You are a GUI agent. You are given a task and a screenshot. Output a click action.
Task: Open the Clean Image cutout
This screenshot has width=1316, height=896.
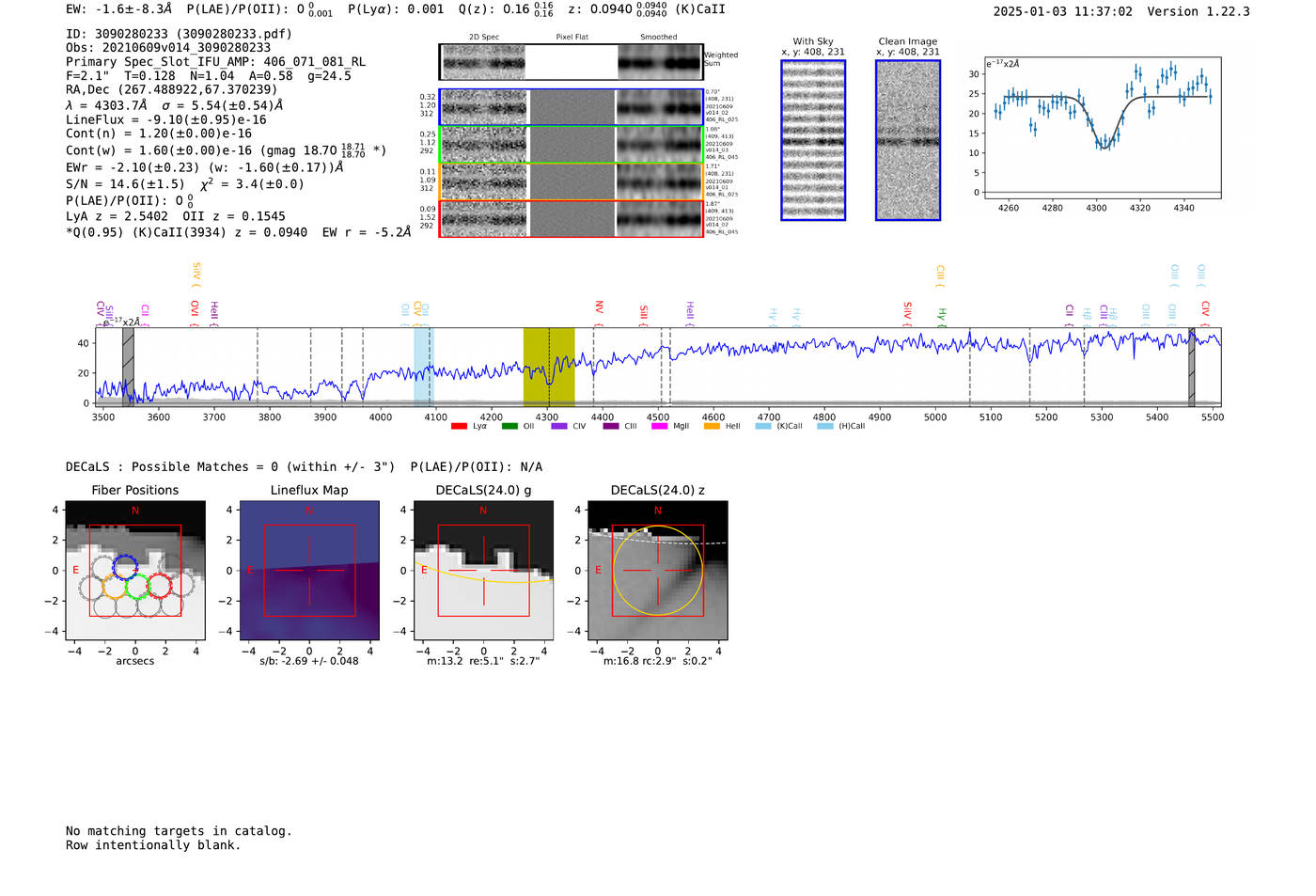pos(908,140)
